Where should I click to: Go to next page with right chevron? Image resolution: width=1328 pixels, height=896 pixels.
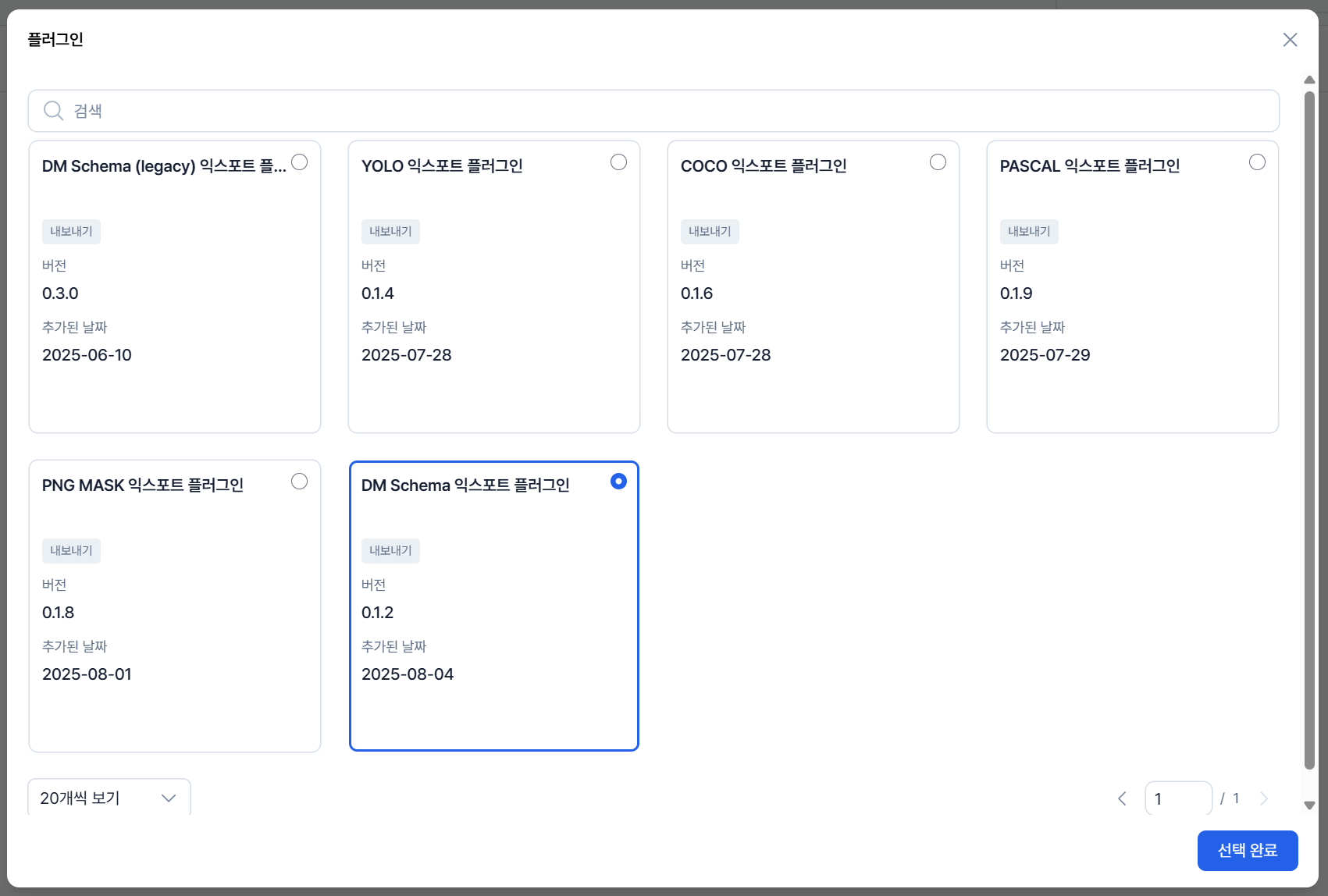(x=1264, y=798)
